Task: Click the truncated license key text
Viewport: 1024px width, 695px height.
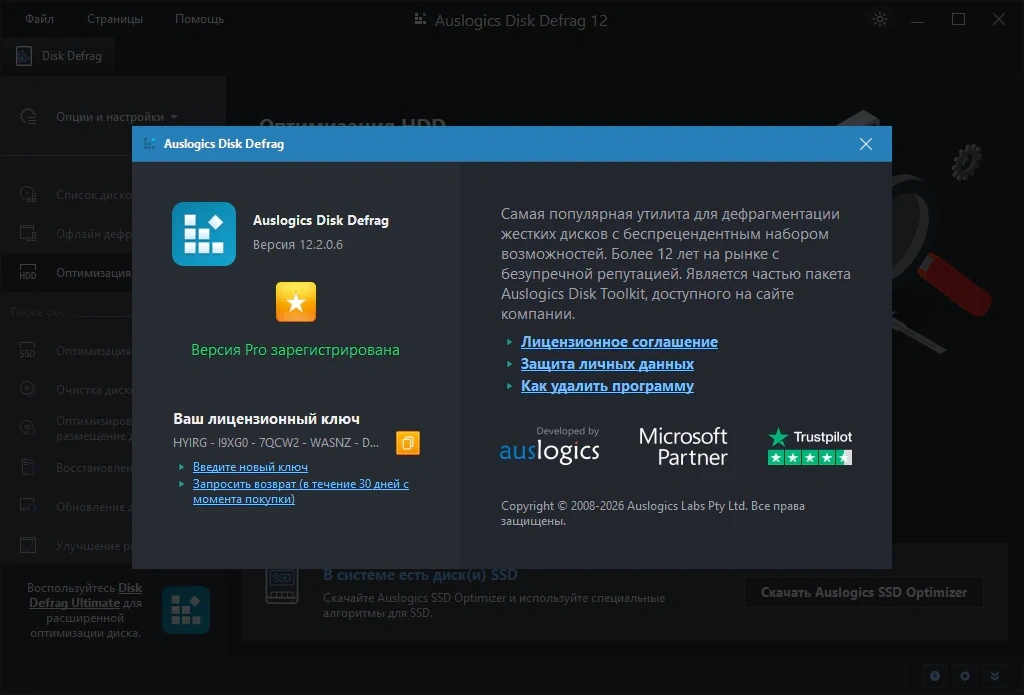Action: (276, 443)
